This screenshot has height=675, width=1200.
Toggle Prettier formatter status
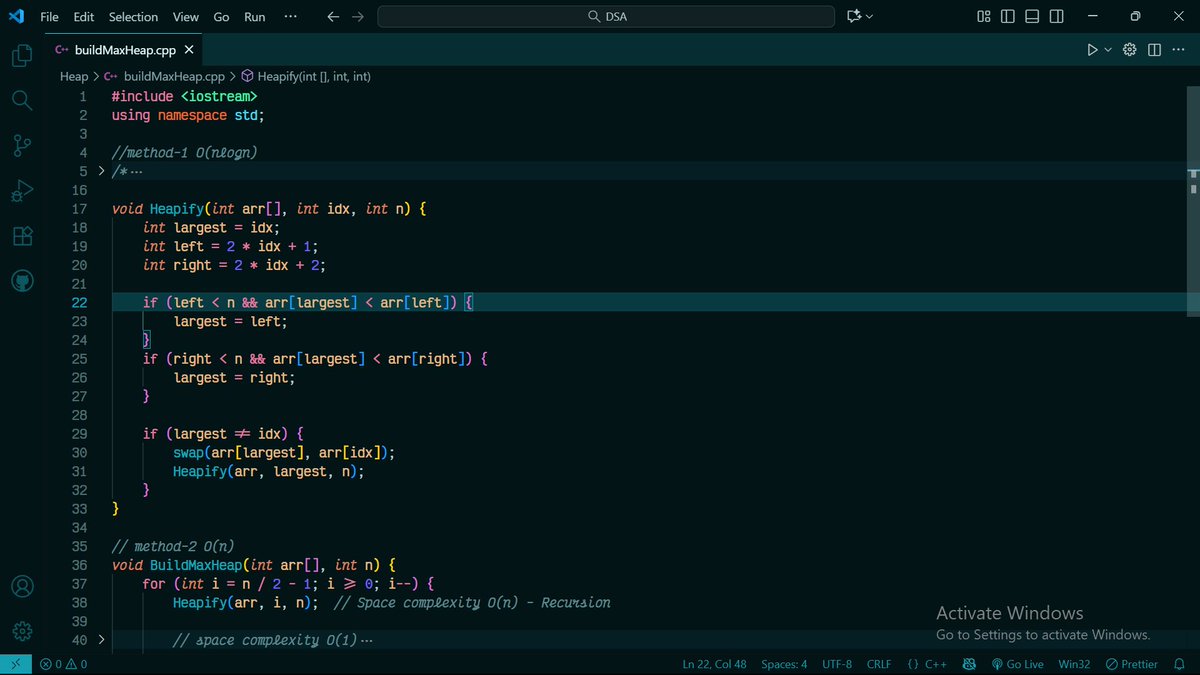click(x=1131, y=664)
